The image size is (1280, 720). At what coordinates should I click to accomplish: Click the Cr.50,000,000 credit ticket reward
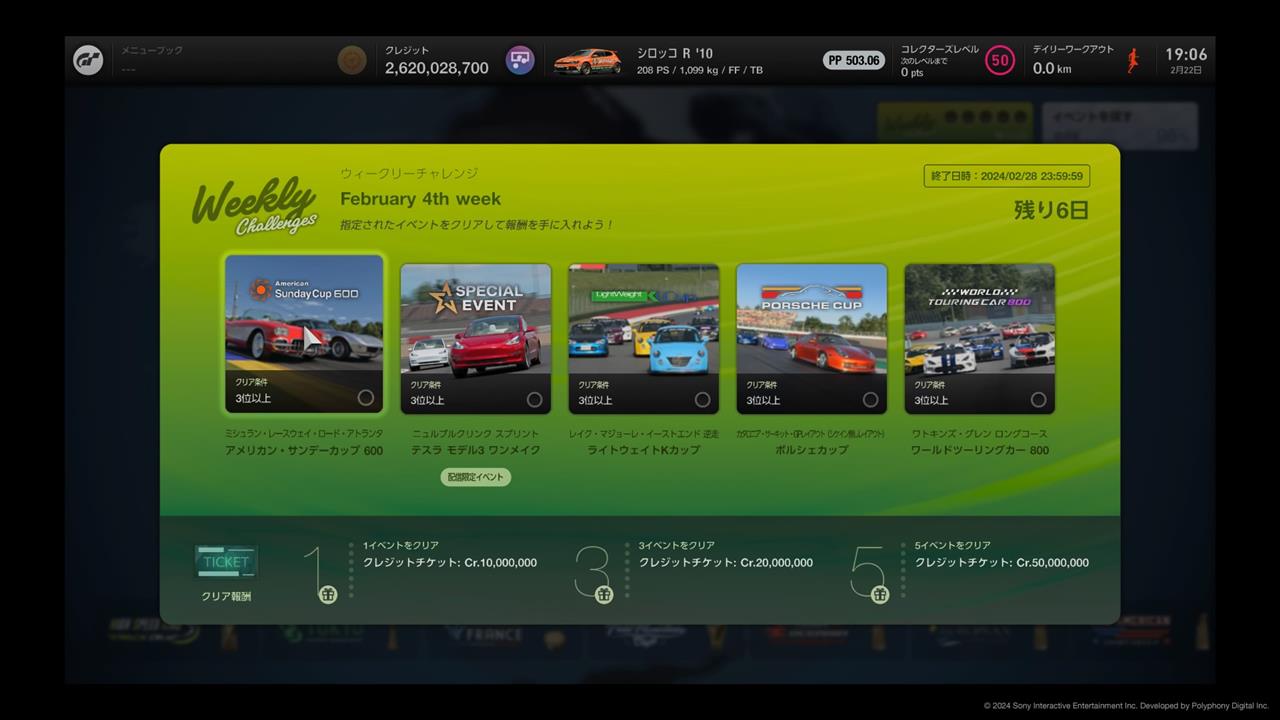(1002, 563)
